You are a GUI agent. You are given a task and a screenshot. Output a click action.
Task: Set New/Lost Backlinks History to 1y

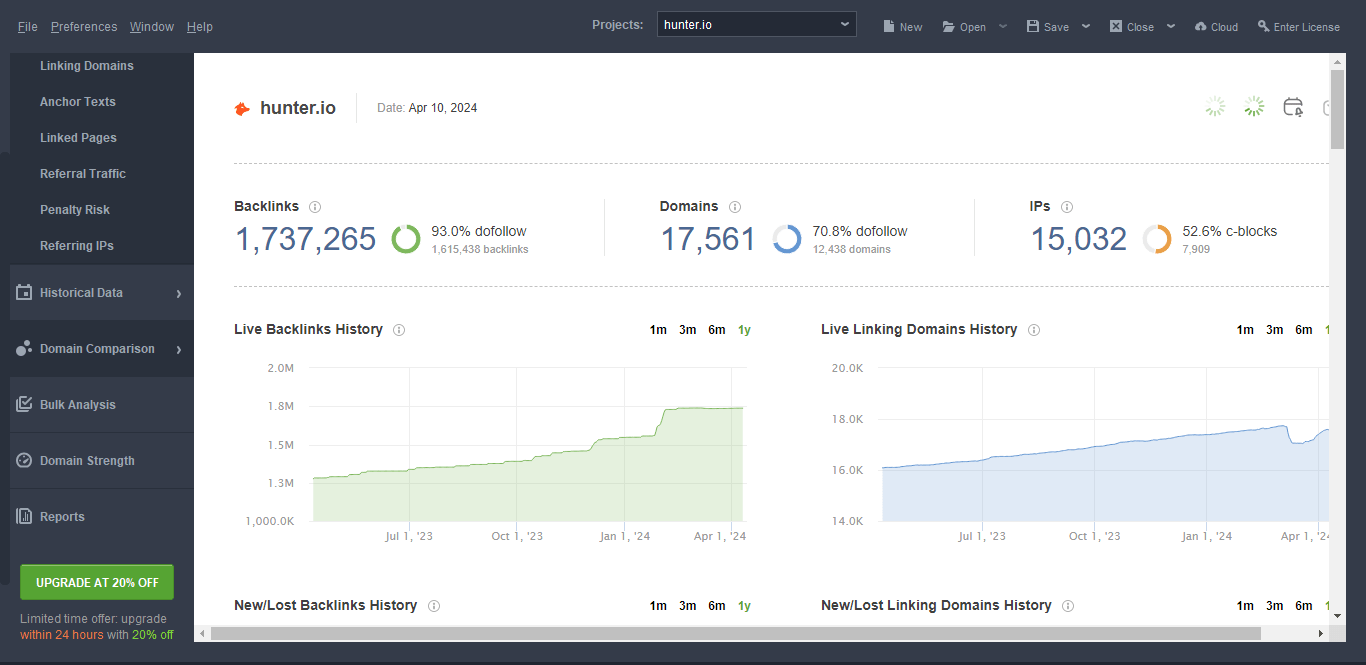click(745, 606)
